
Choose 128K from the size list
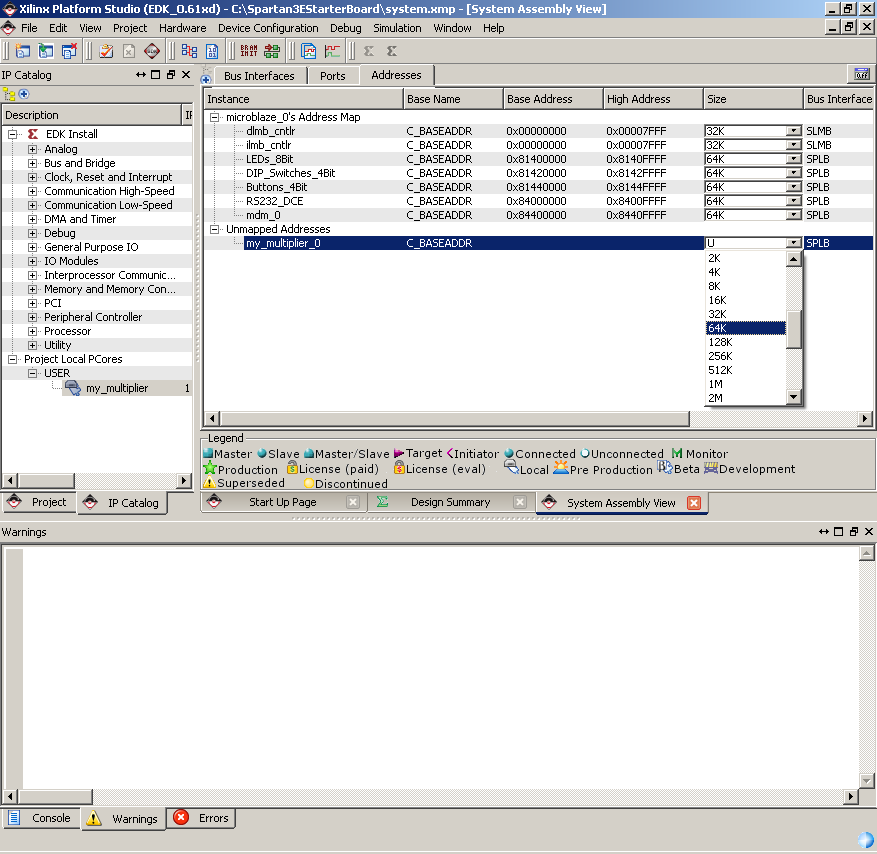point(746,342)
